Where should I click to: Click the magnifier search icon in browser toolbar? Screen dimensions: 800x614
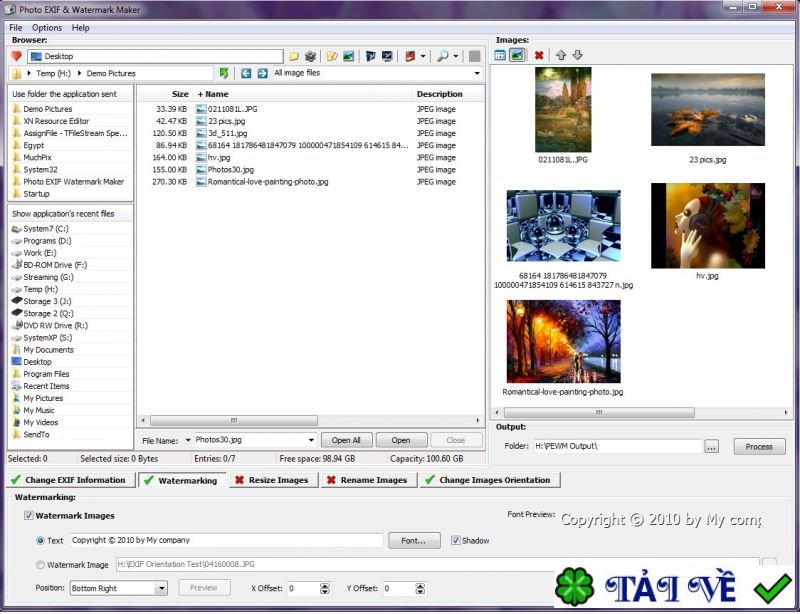(443, 56)
